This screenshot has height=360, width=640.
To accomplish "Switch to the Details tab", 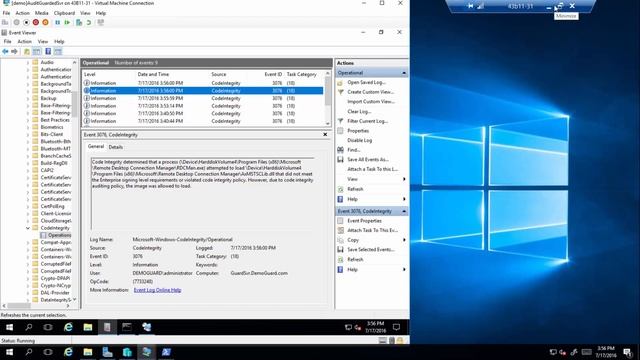I will [116, 147].
